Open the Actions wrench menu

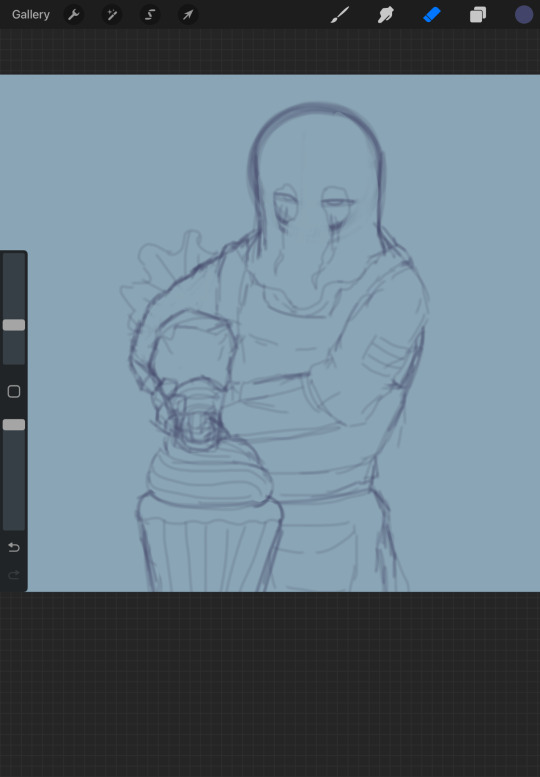click(x=74, y=15)
